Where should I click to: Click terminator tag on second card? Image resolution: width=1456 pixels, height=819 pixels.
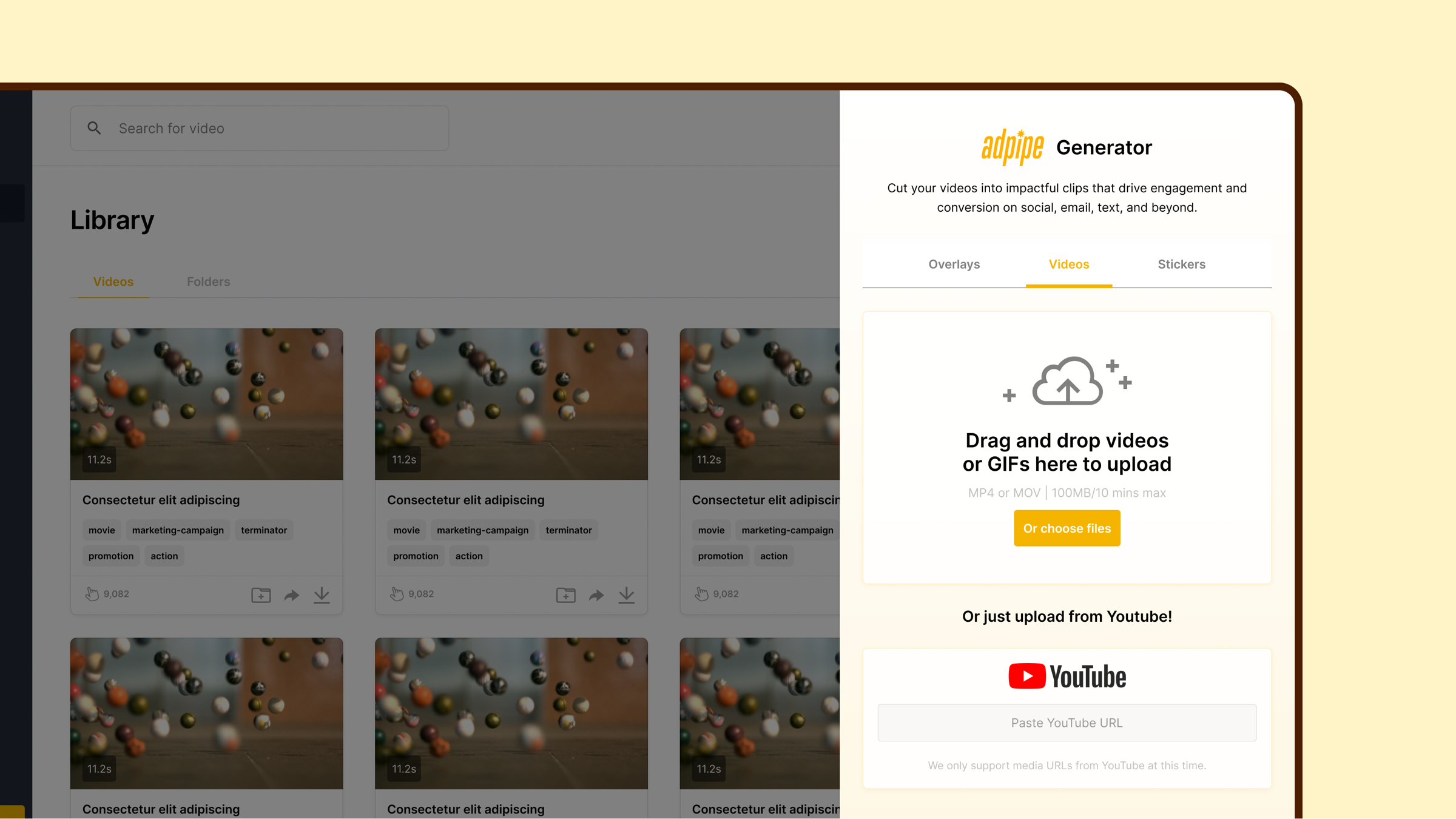pos(568,530)
